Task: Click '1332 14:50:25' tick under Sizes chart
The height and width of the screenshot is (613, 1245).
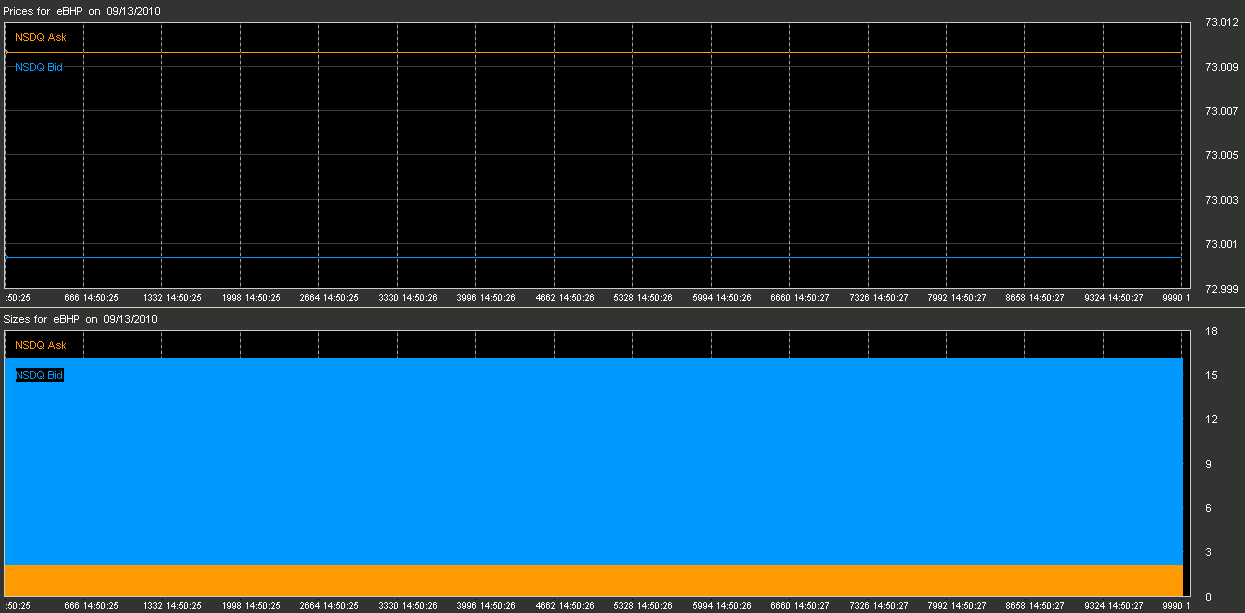Action: click(172, 606)
